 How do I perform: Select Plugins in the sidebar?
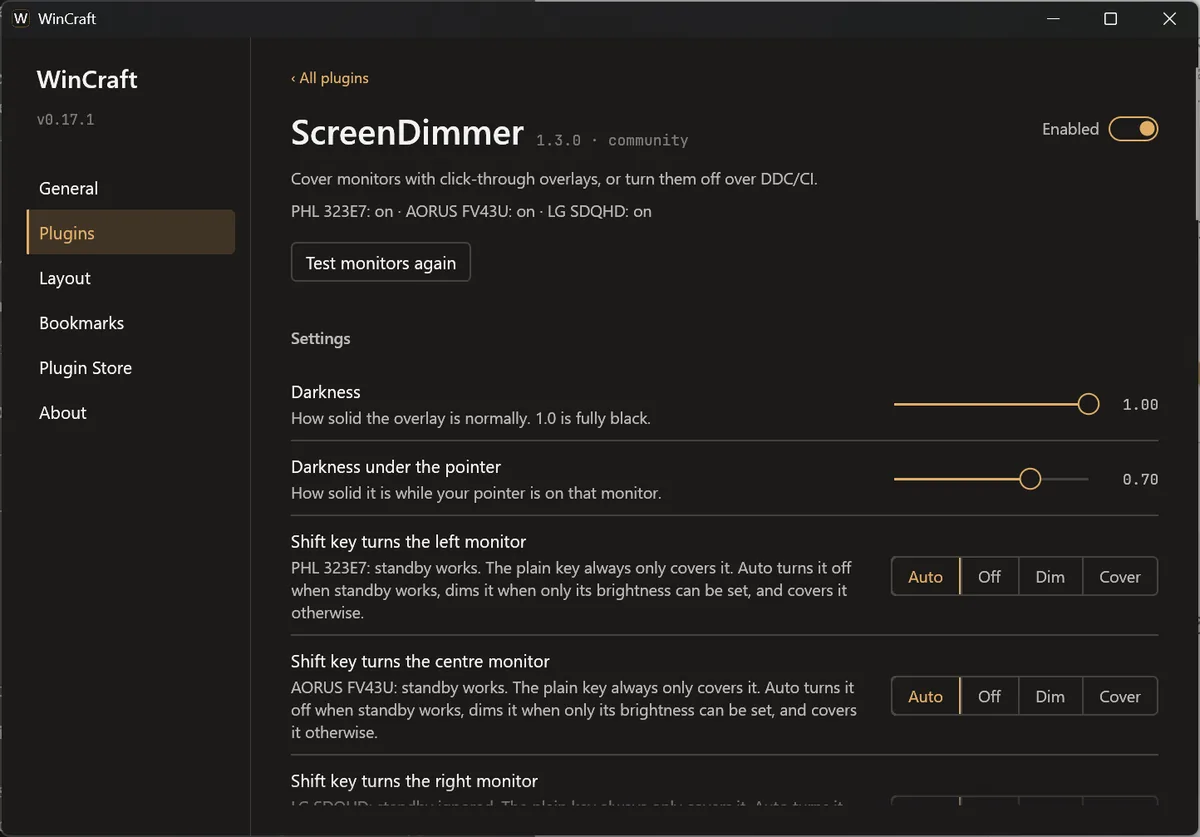pyautogui.click(x=131, y=233)
